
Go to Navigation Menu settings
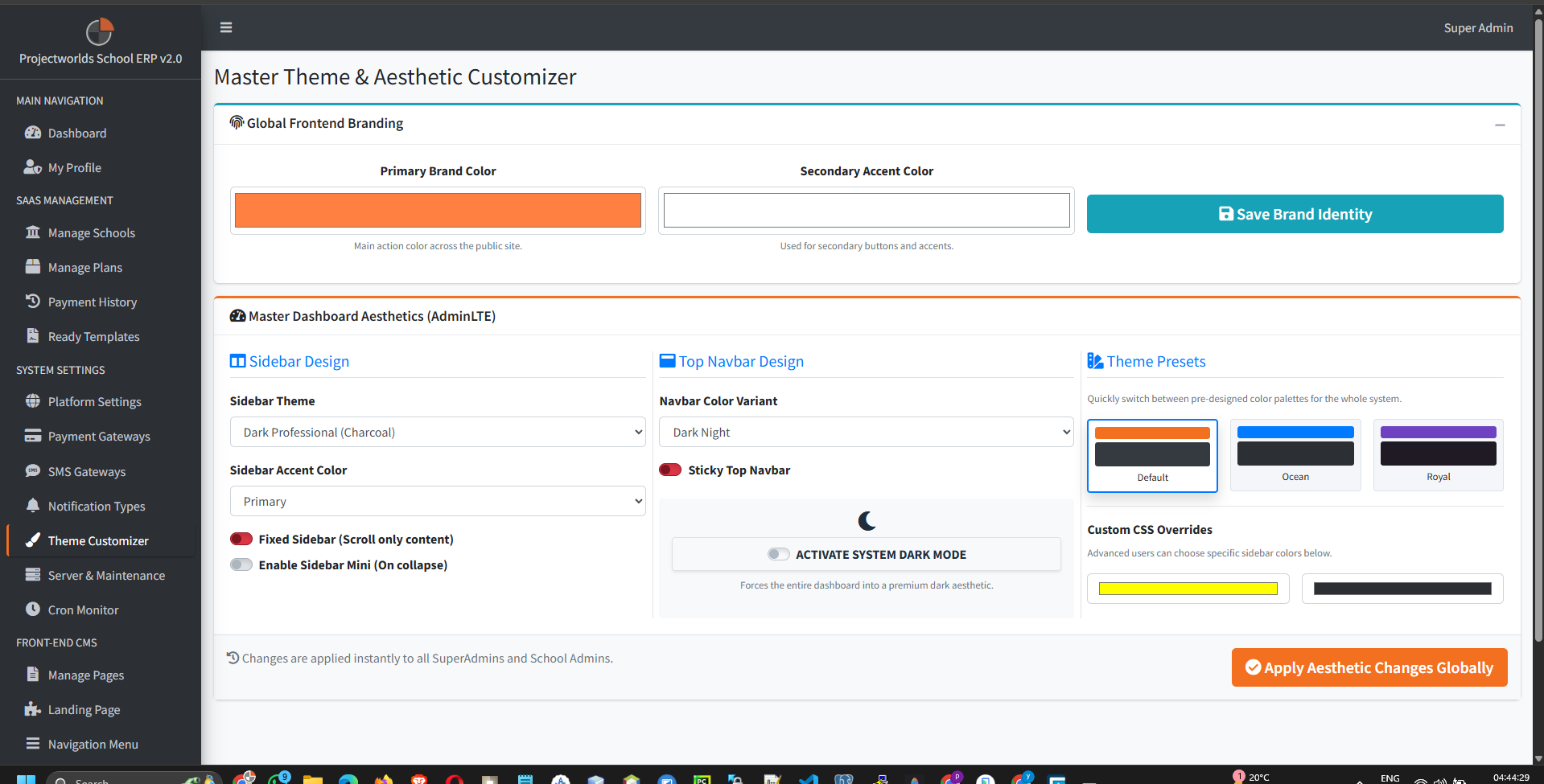tap(93, 744)
